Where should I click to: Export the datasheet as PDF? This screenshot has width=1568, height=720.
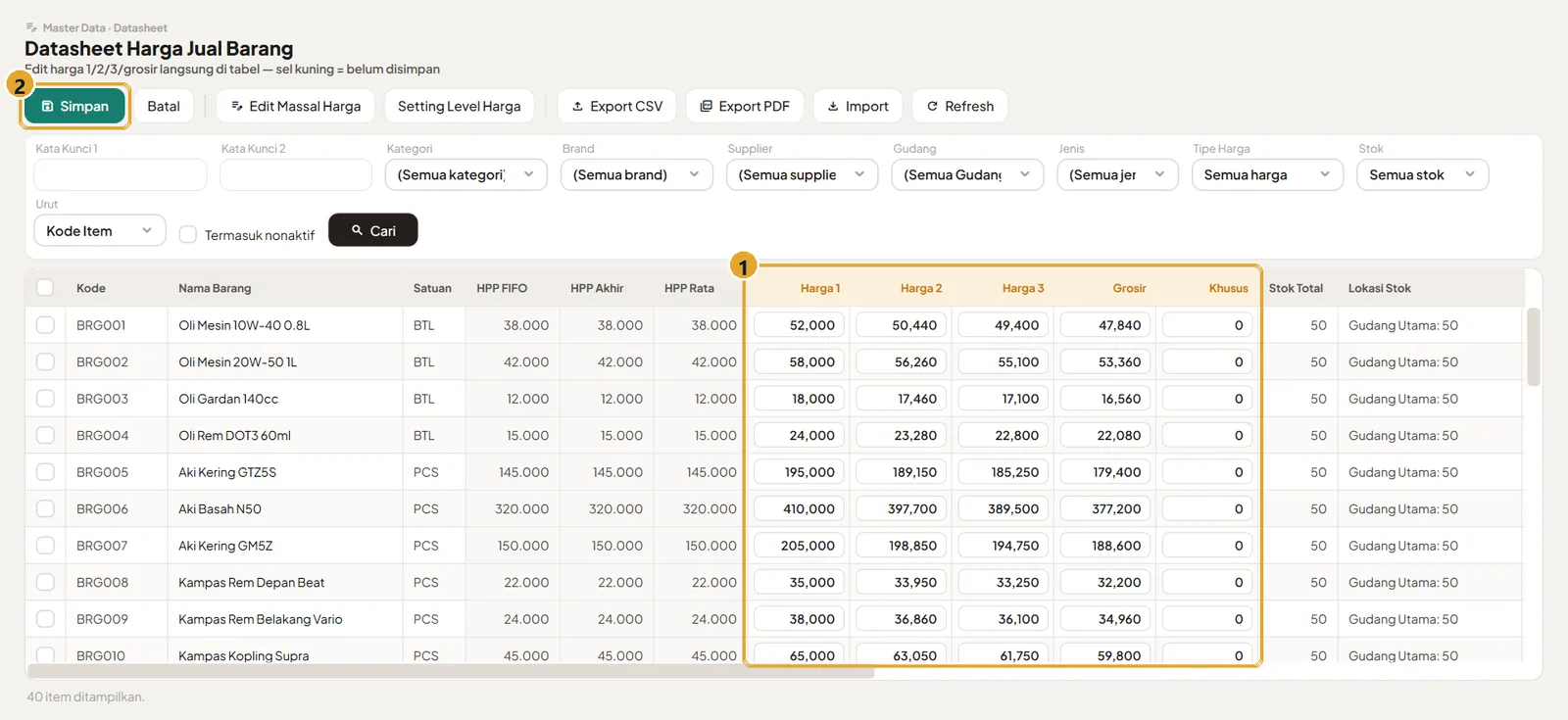tap(745, 106)
